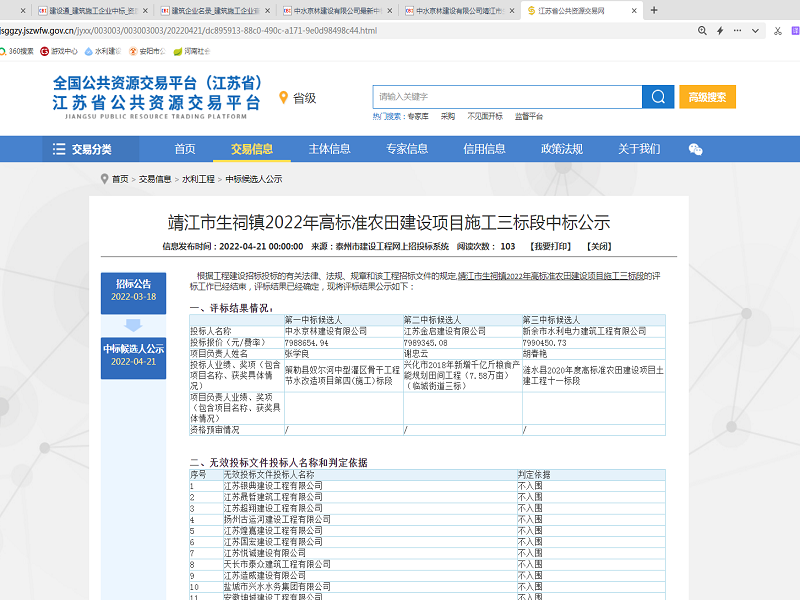Screen dimensions: 800x600
Task: Click the 水利工程 breadcrumb link
Action: tap(198, 179)
